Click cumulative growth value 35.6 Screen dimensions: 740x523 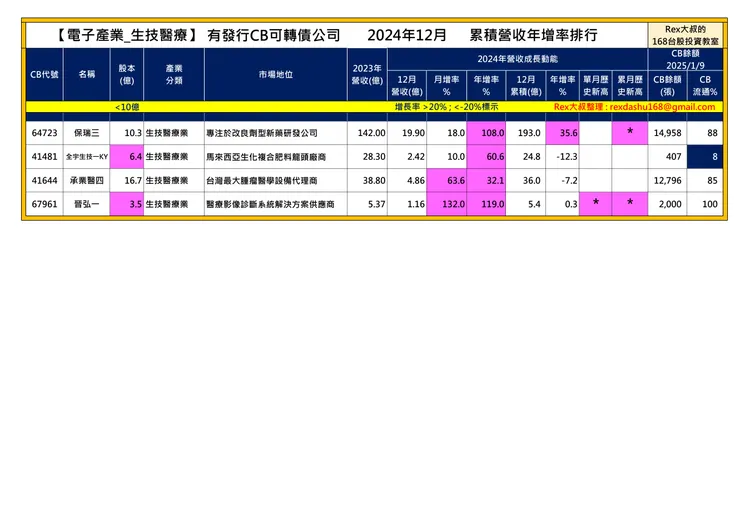point(563,133)
